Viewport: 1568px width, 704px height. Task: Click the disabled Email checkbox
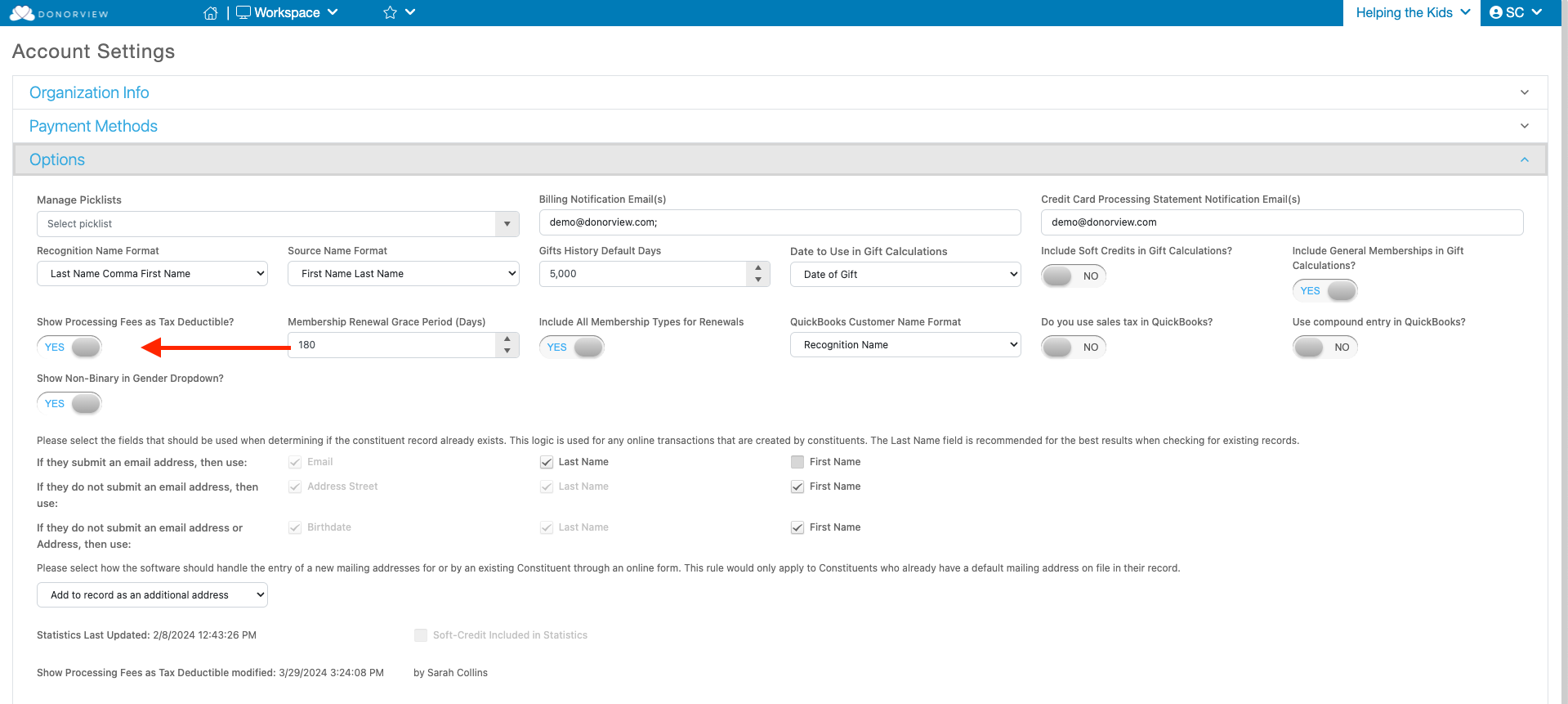(295, 462)
